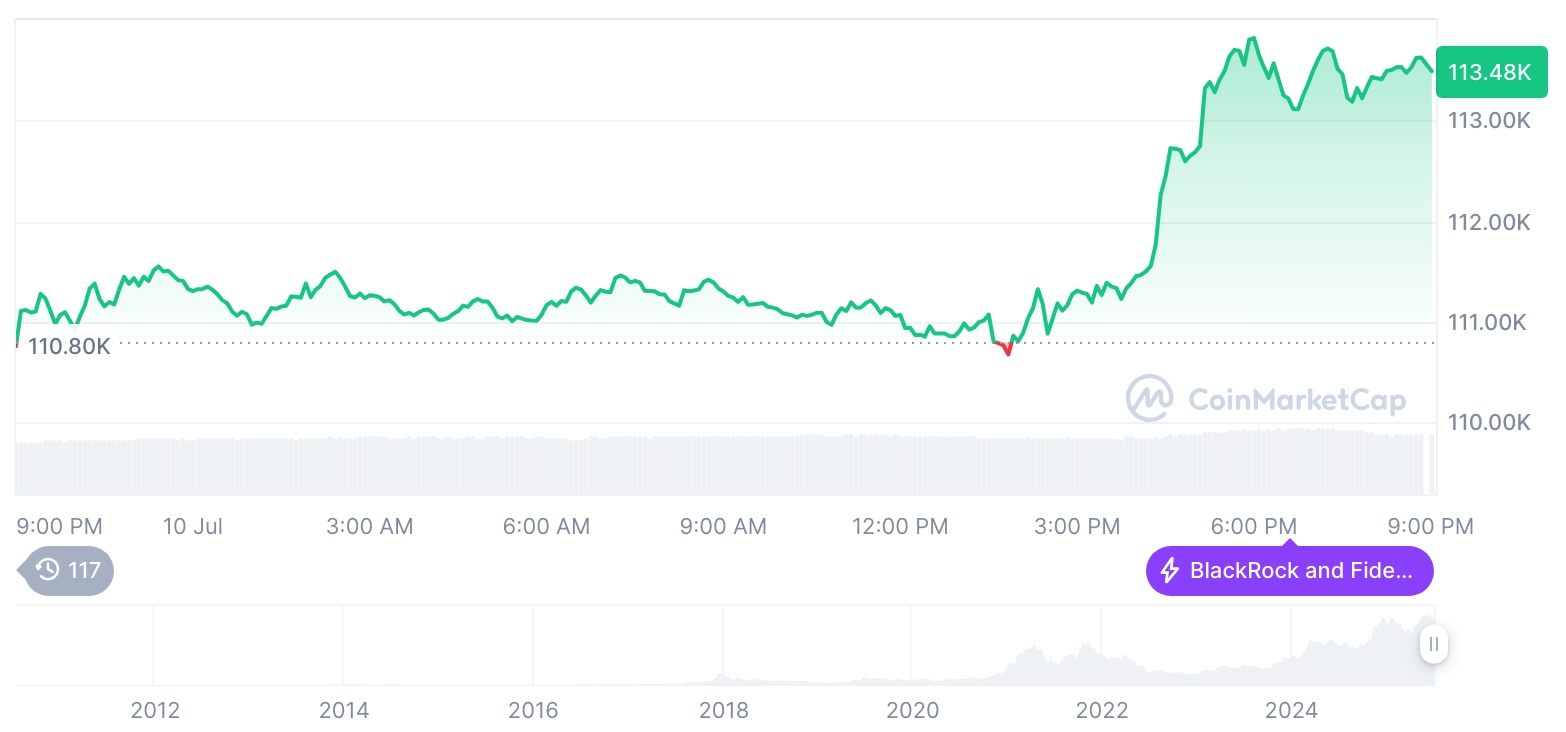1566x732 pixels.
Task: Click the 12:00 PM time axis label
Action: [900, 526]
